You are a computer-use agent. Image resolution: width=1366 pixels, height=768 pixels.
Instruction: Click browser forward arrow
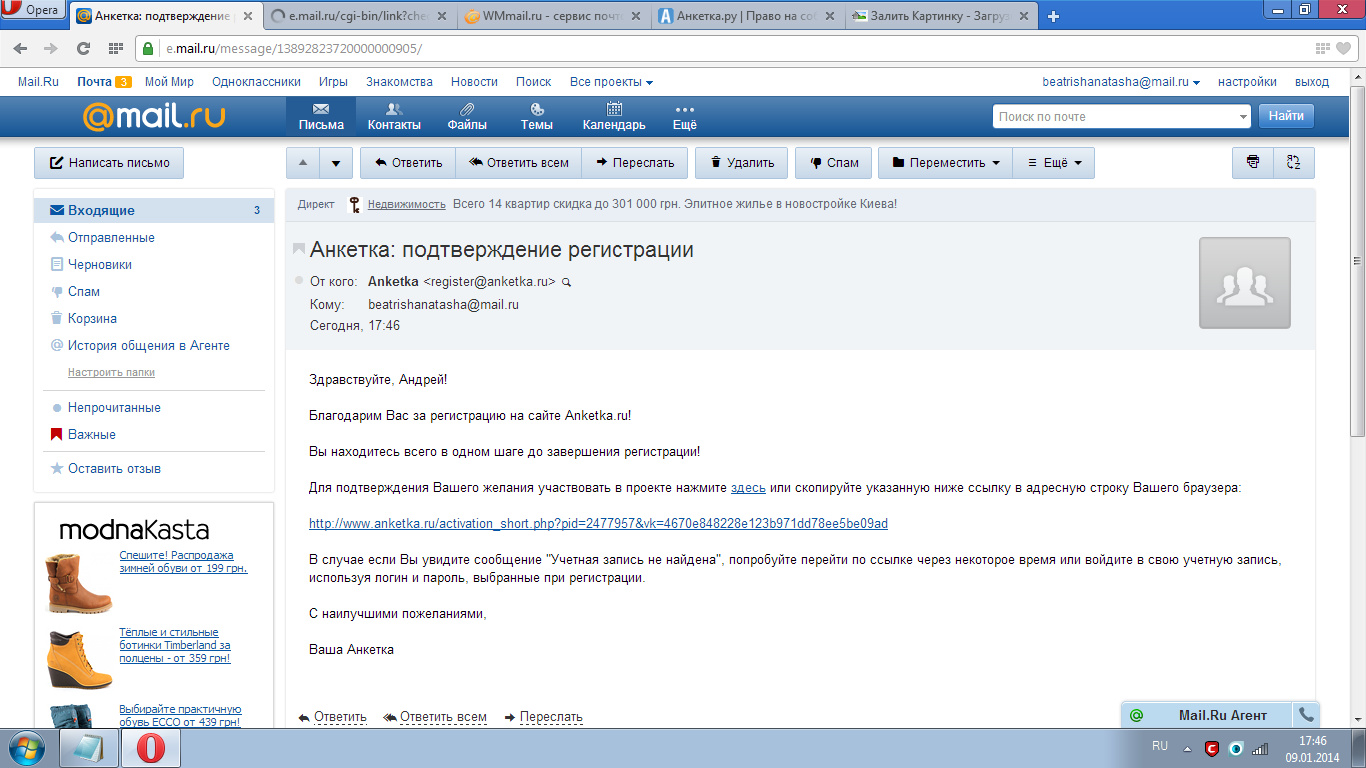(51, 48)
